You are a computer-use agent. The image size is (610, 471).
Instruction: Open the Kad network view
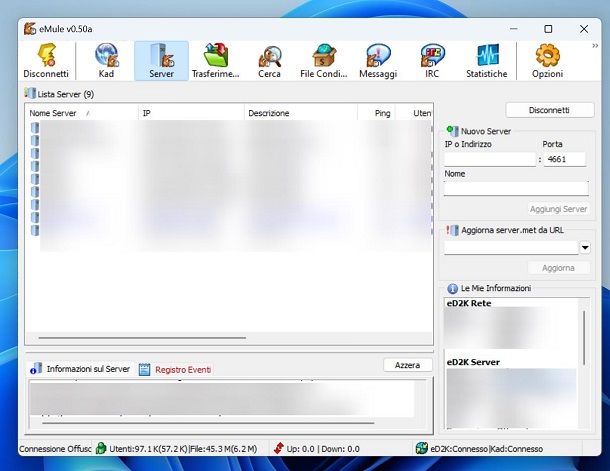[106, 61]
